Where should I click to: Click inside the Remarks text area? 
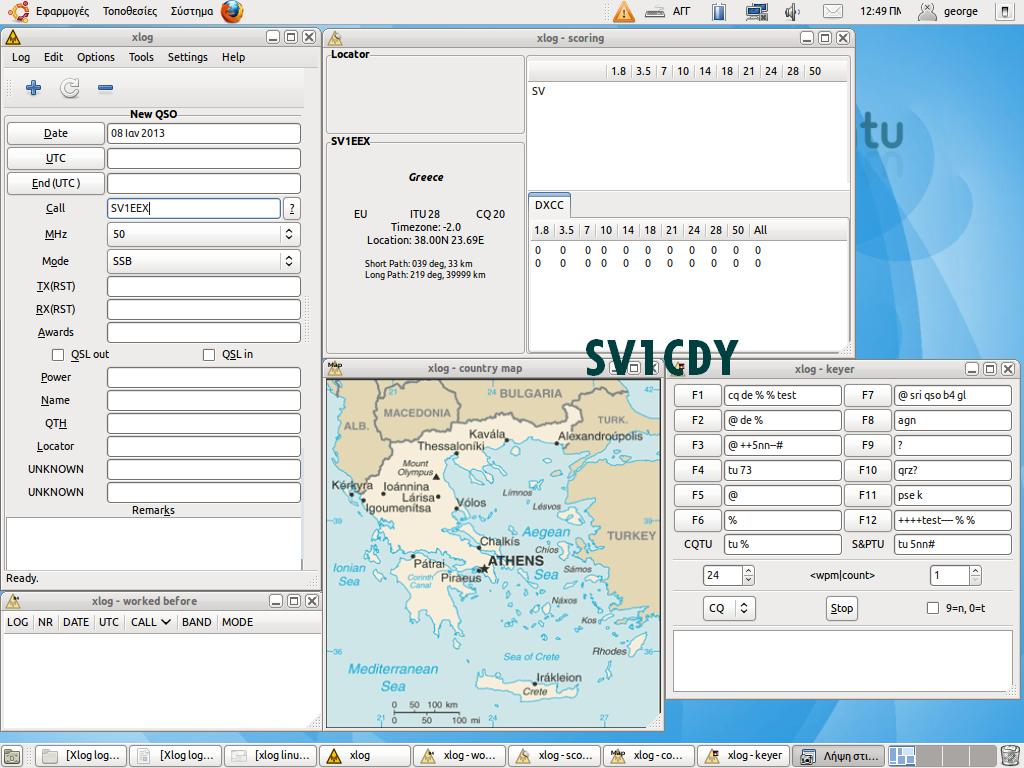click(x=153, y=540)
